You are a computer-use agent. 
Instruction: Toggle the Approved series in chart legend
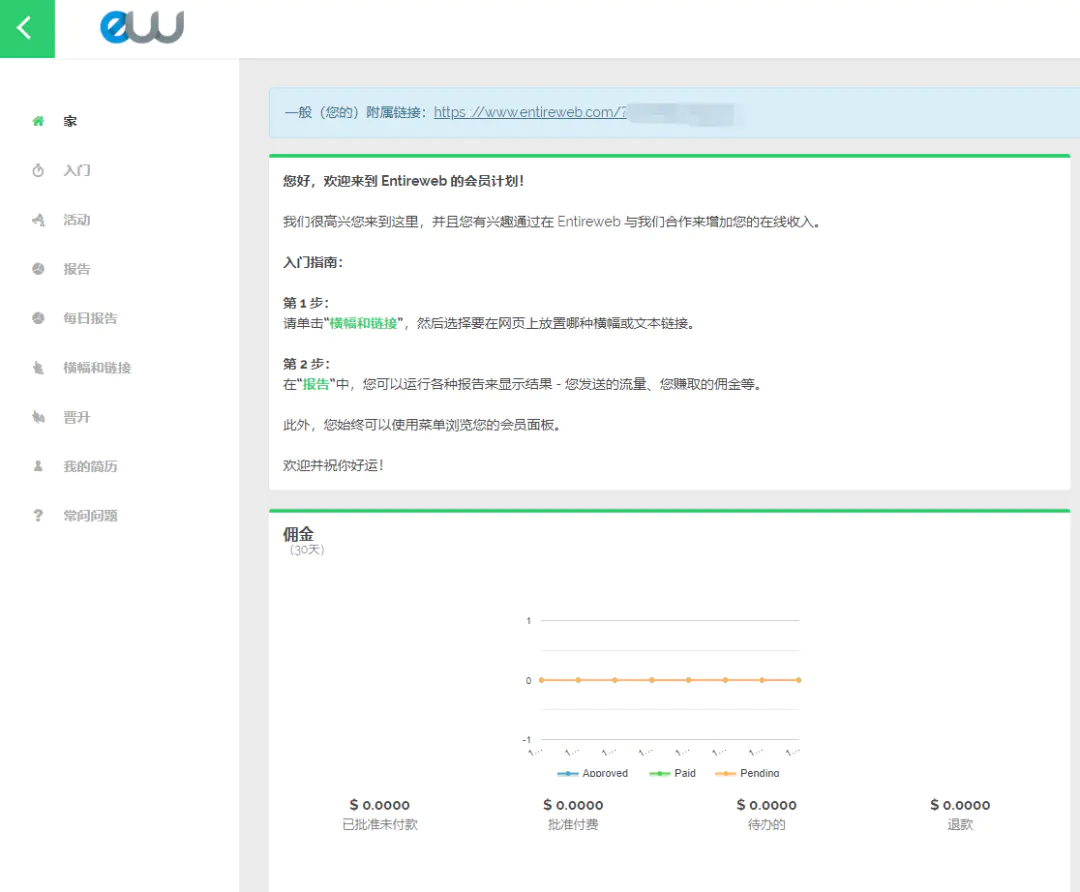click(x=593, y=773)
